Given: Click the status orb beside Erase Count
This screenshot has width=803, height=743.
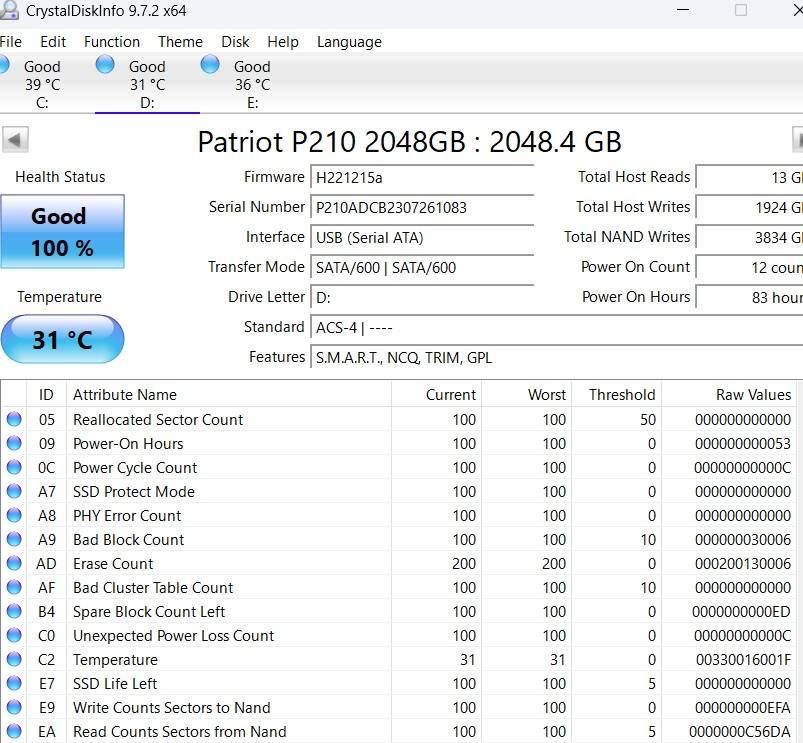Looking at the screenshot, I should pyautogui.click(x=14, y=564).
